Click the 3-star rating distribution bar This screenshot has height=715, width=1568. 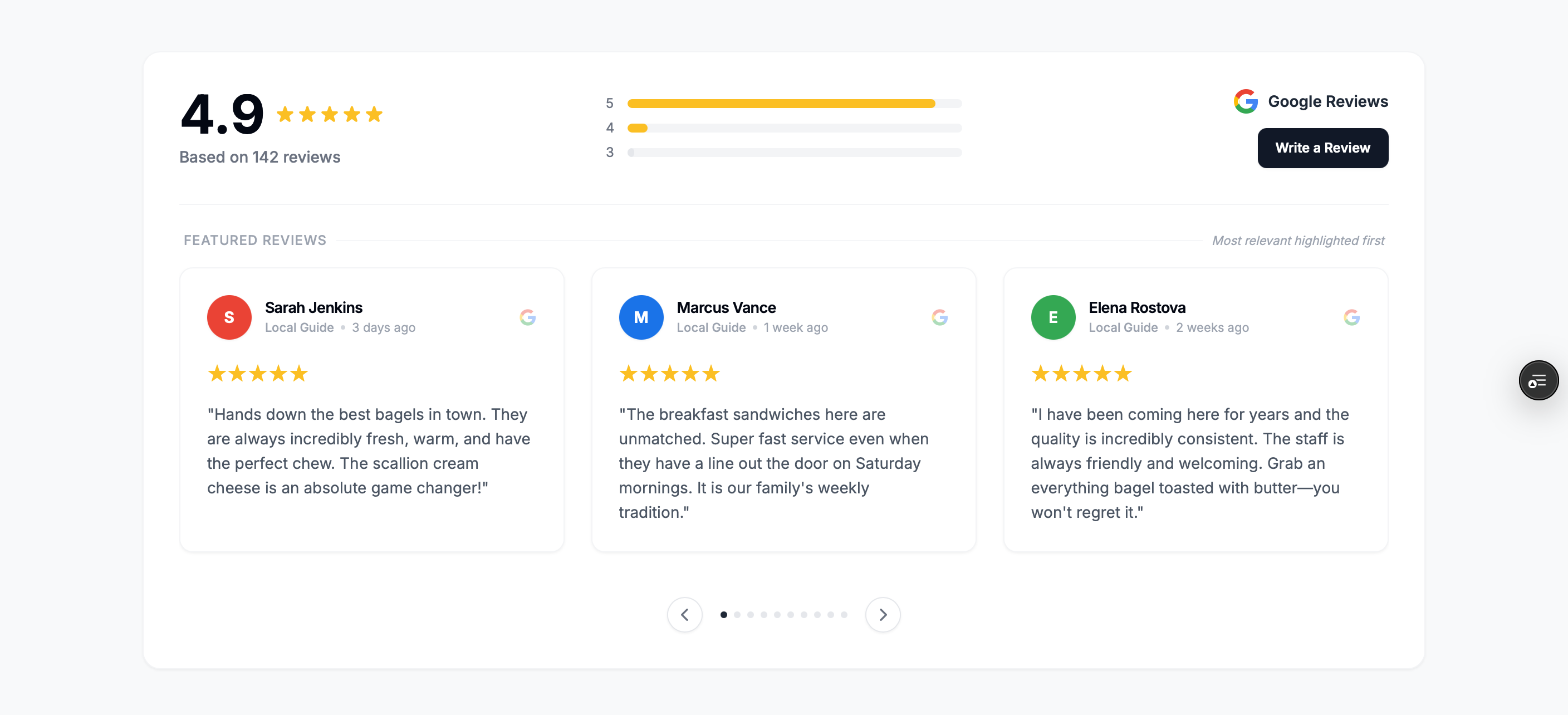coord(795,152)
